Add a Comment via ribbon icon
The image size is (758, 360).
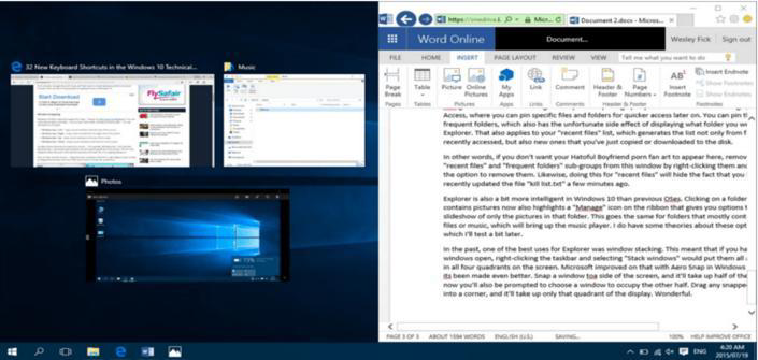570,80
